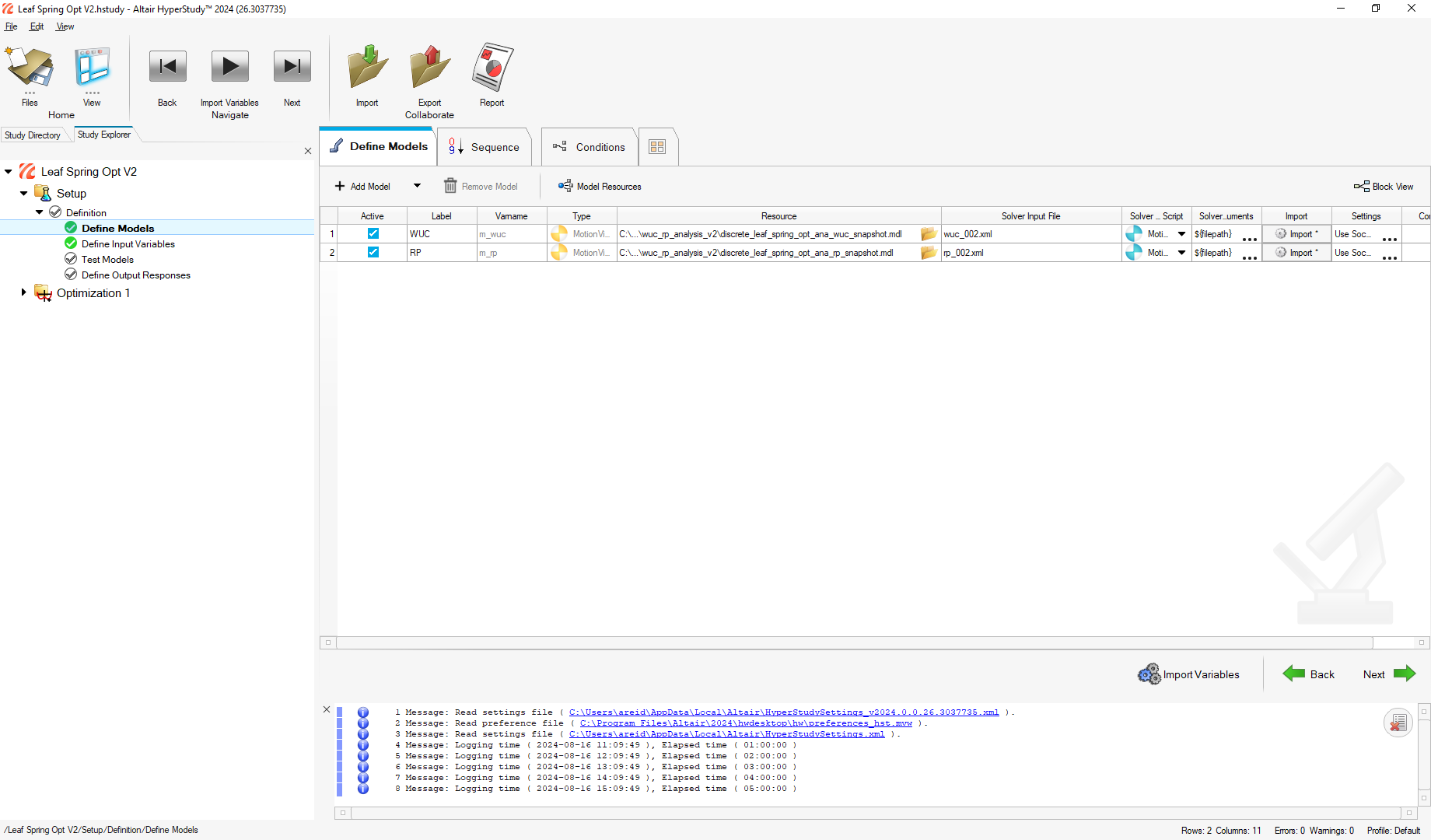The height and width of the screenshot is (840, 1431).
Task: Click the Label cell RP
Action: 442,253
